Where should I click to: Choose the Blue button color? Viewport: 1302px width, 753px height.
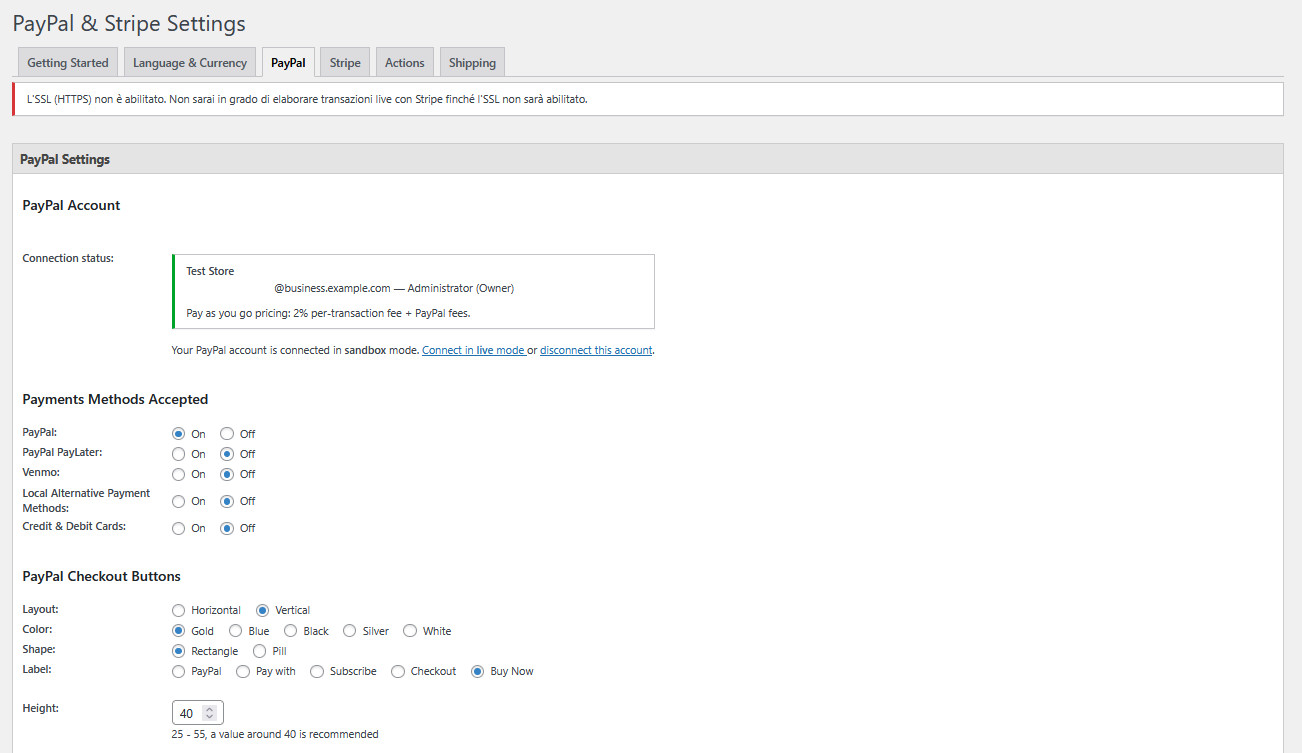234,630
